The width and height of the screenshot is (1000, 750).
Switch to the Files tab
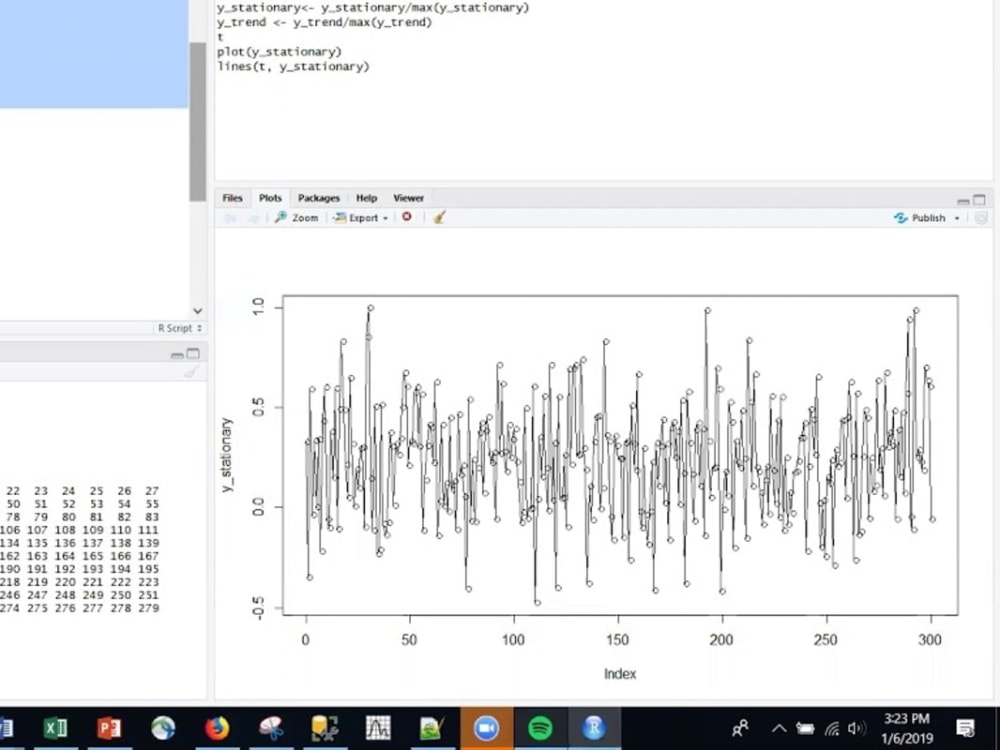[232, 197]
